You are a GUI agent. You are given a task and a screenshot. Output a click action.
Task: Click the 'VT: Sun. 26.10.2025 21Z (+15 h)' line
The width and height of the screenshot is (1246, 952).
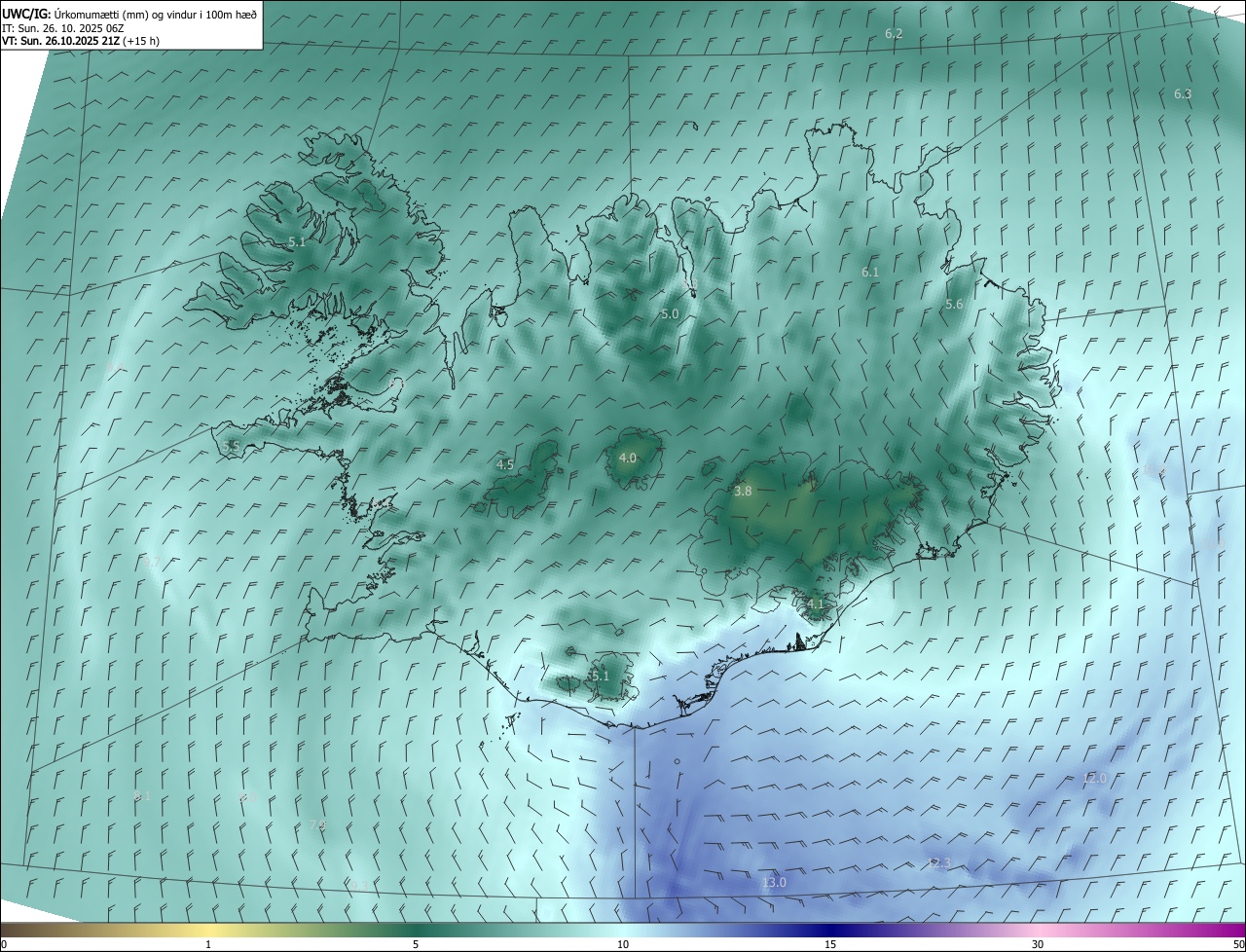pos(81,41)
